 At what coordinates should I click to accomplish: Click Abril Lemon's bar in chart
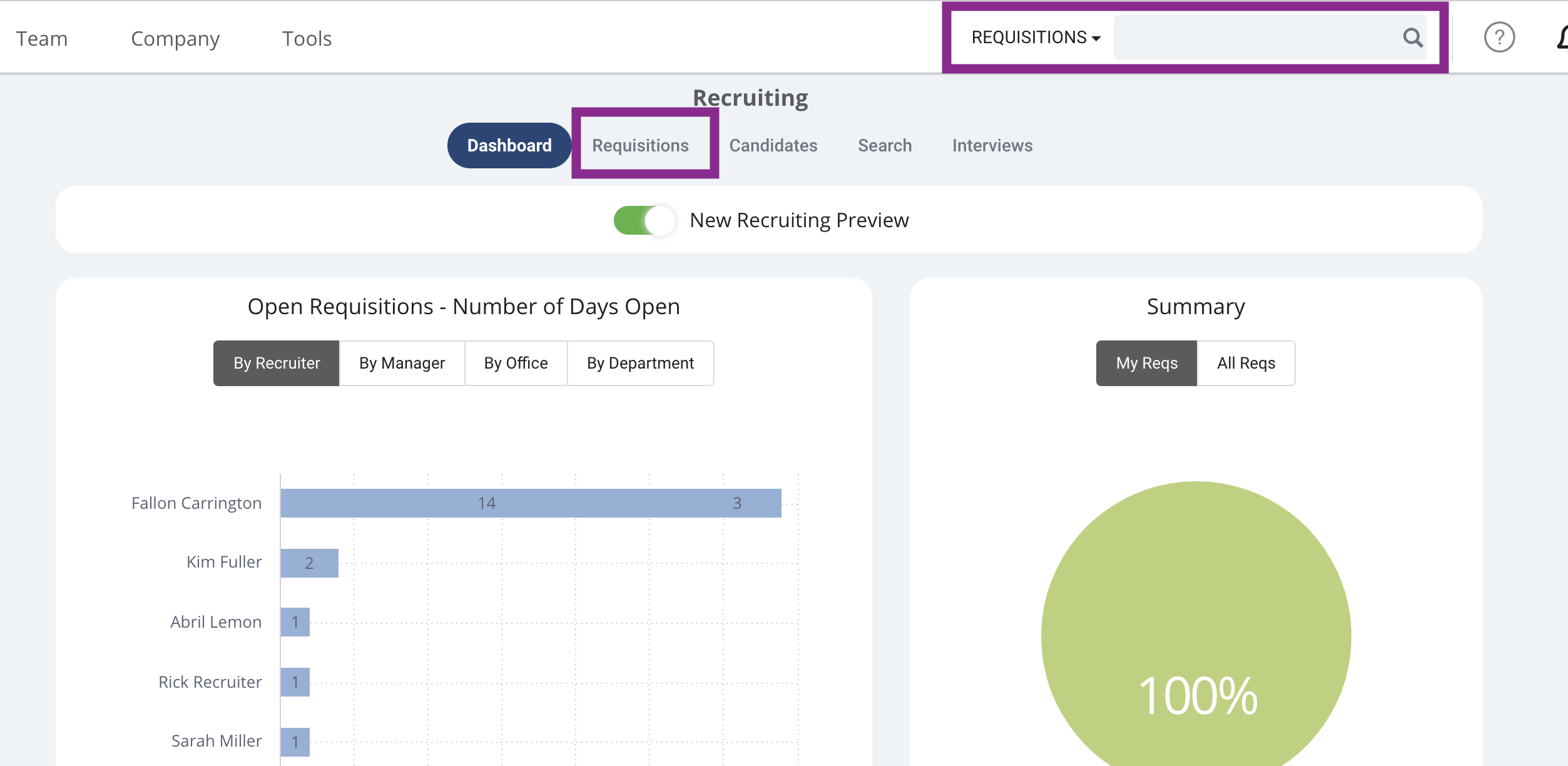point(295,622)
